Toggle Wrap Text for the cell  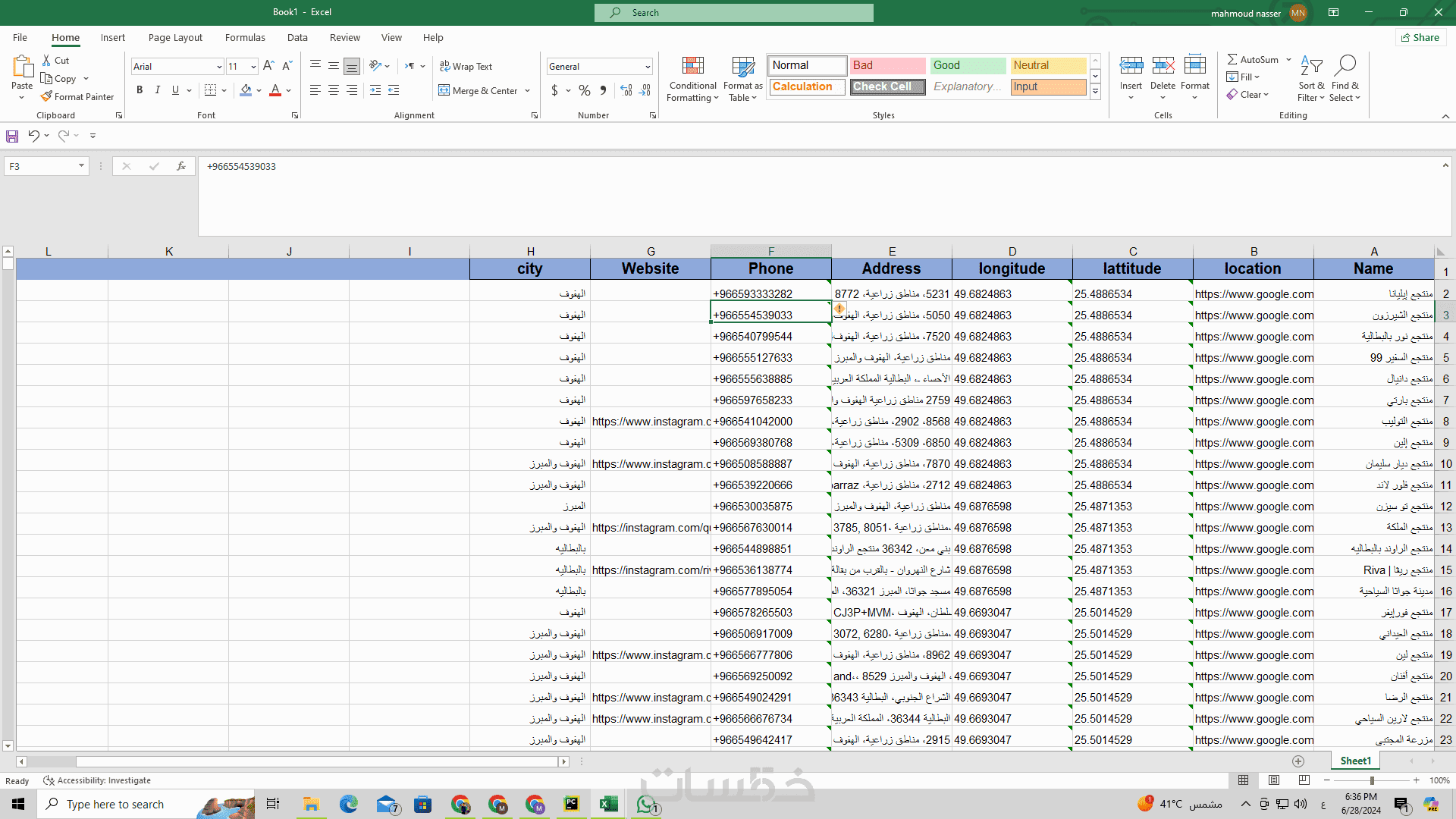(x=466, y=67)
